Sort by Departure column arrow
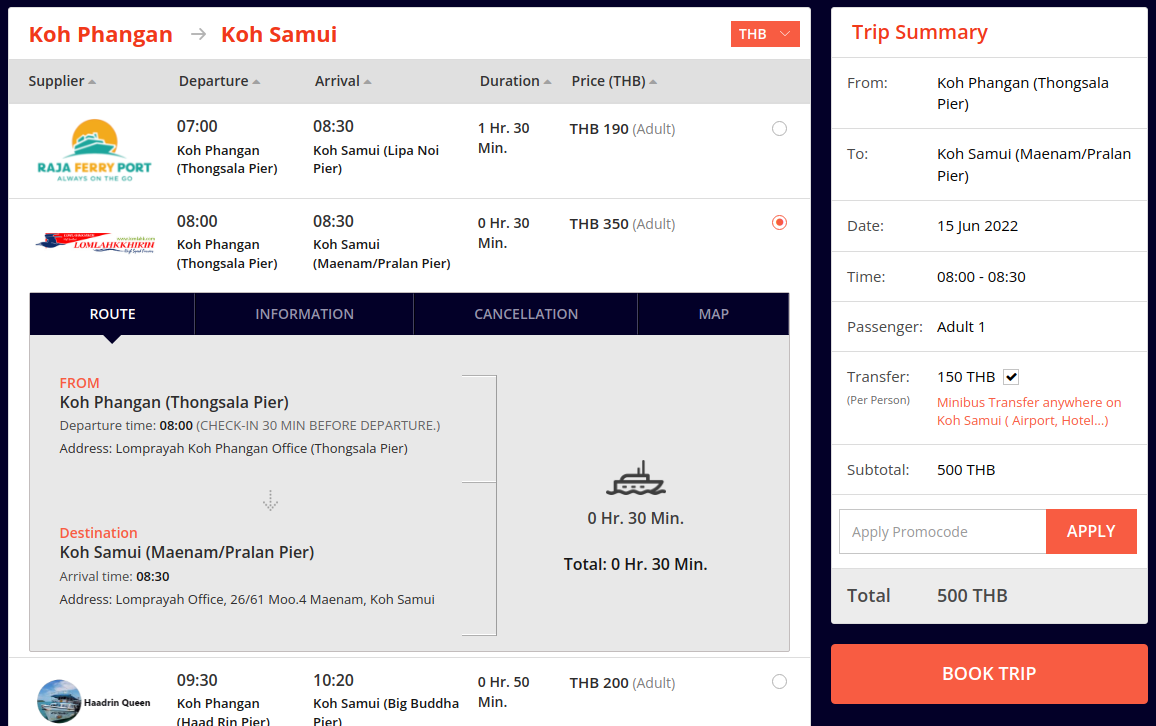The image size is (1156, 726). click(257, 82)
